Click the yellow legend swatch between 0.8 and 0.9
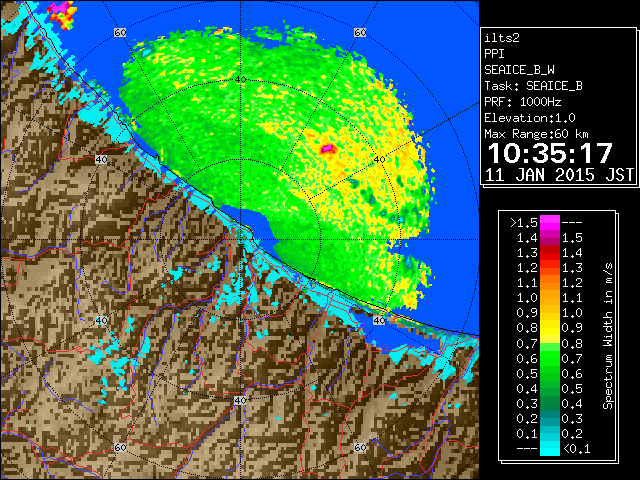 coord(549,328)
